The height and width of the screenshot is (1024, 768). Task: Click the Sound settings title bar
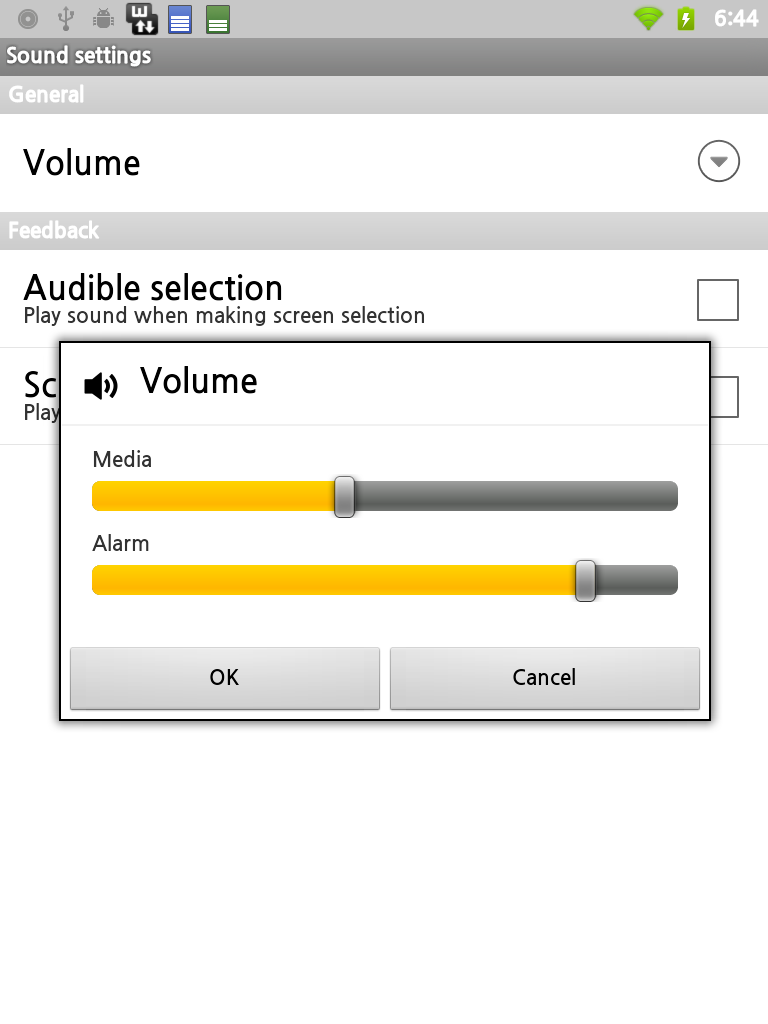[384, 56]
